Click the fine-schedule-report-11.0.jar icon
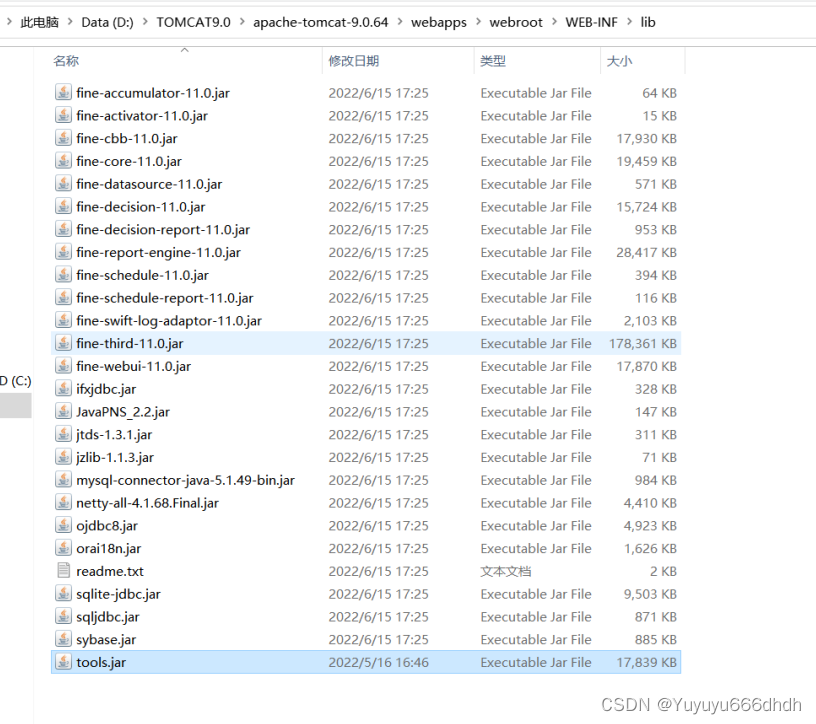Screen dimensions: 816x724 tap(63, 298)
